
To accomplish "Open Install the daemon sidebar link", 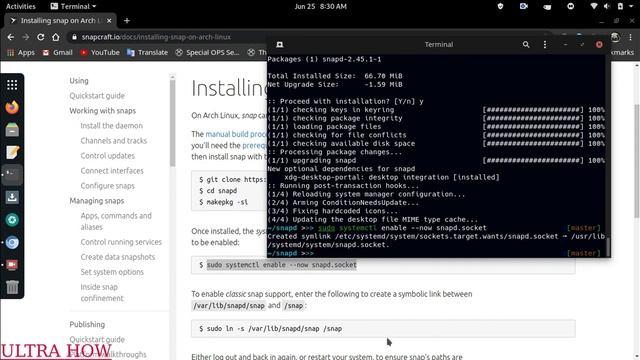I will (111, 126).
